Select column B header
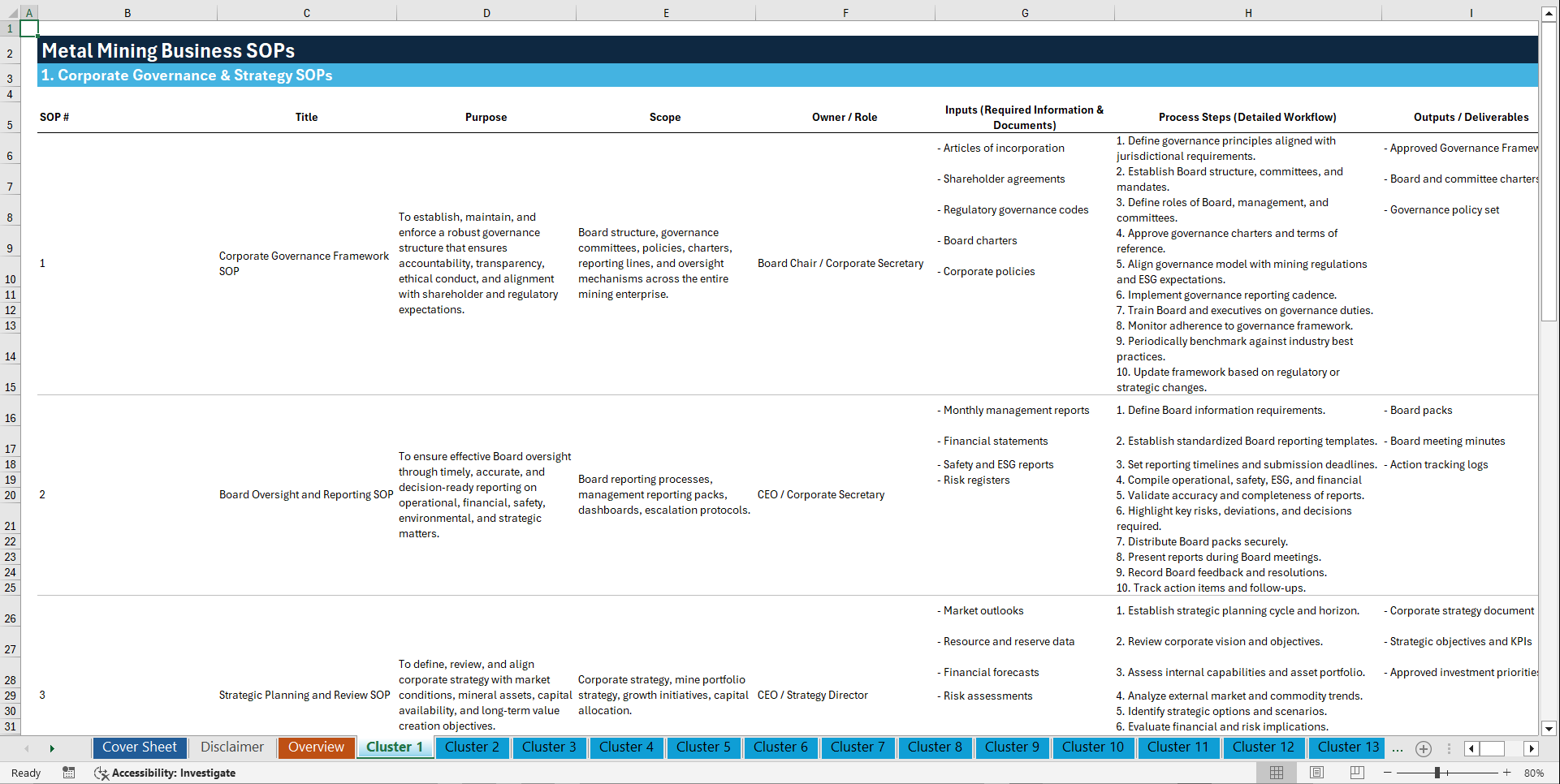The width and height of the screenshot is (1560, 784). pos(127,12)
